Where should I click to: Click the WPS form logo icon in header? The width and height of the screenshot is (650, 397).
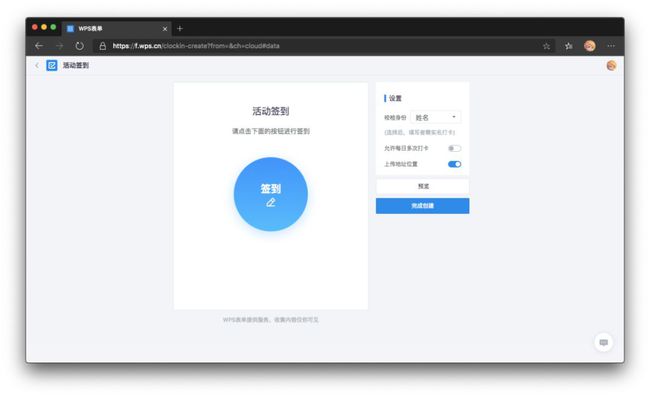point(52,65)
